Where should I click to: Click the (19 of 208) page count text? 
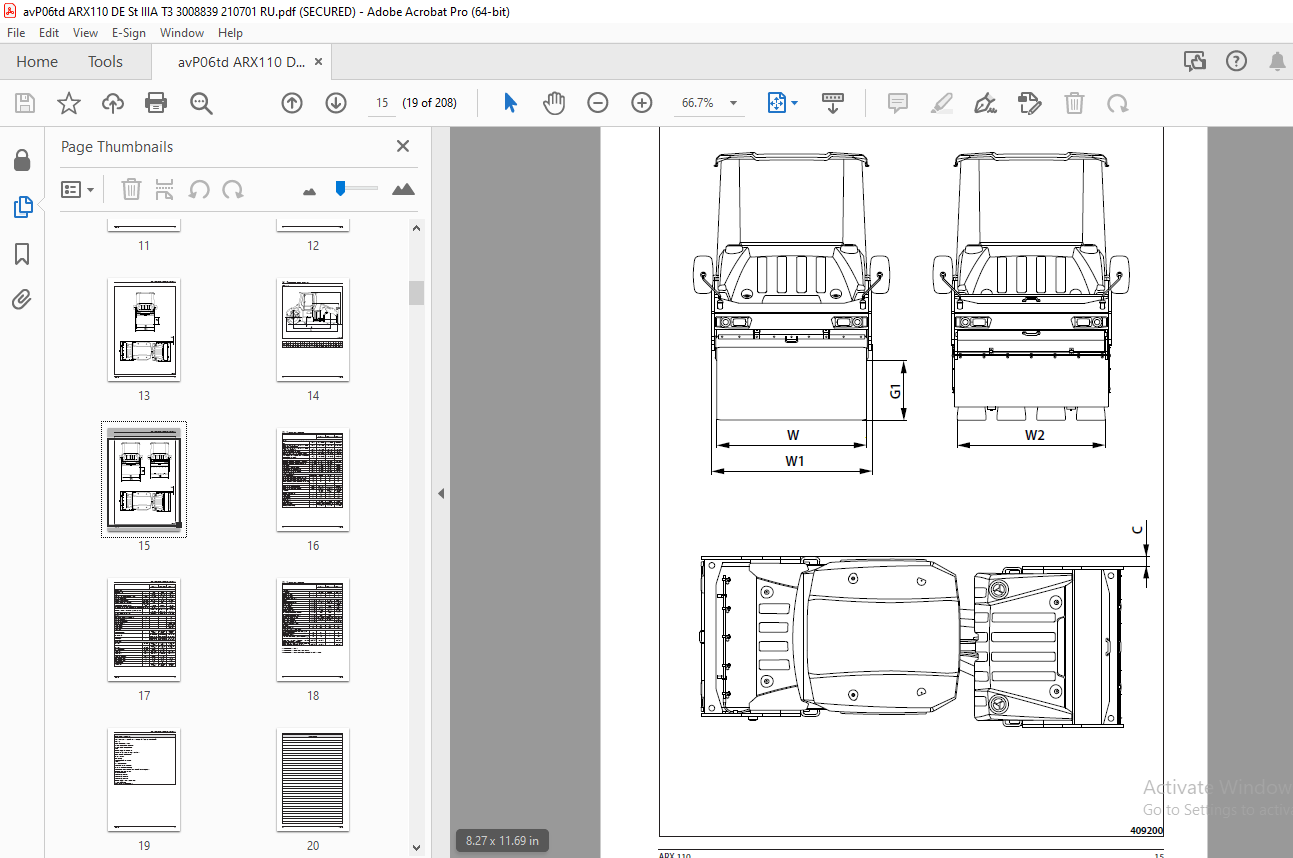pos(429,103)
